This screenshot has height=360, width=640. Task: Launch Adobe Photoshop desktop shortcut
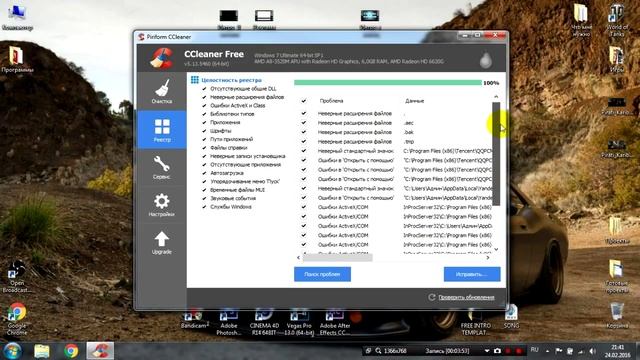tap(229, 322)
